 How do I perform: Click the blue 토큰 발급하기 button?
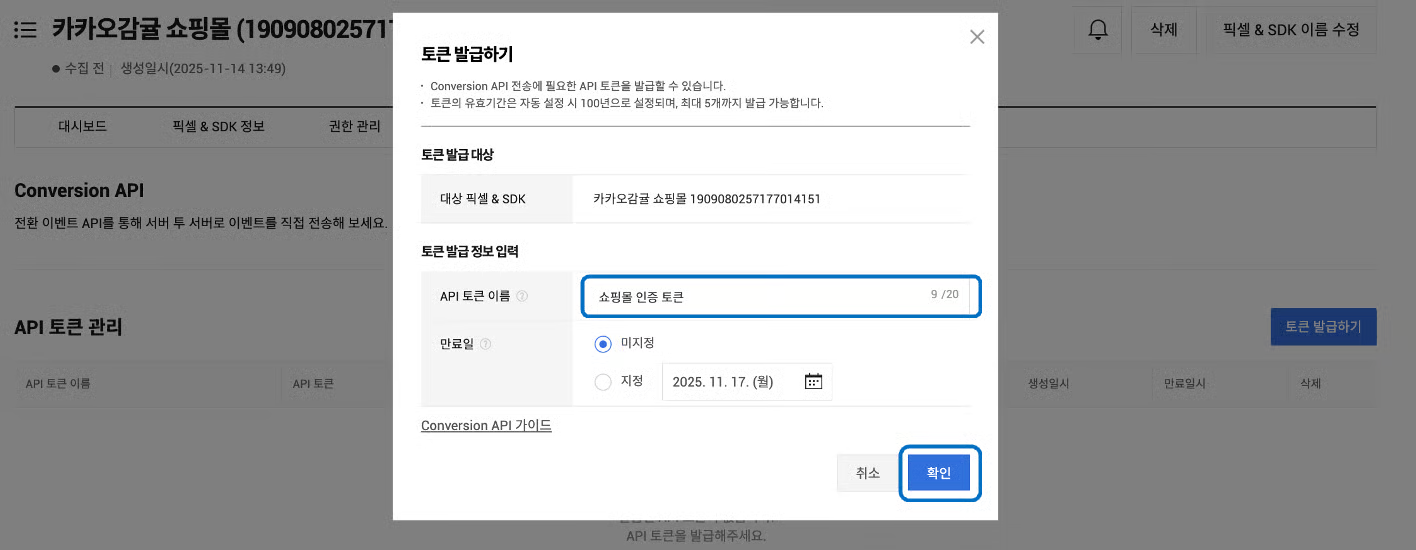[x=1322, y=327]
